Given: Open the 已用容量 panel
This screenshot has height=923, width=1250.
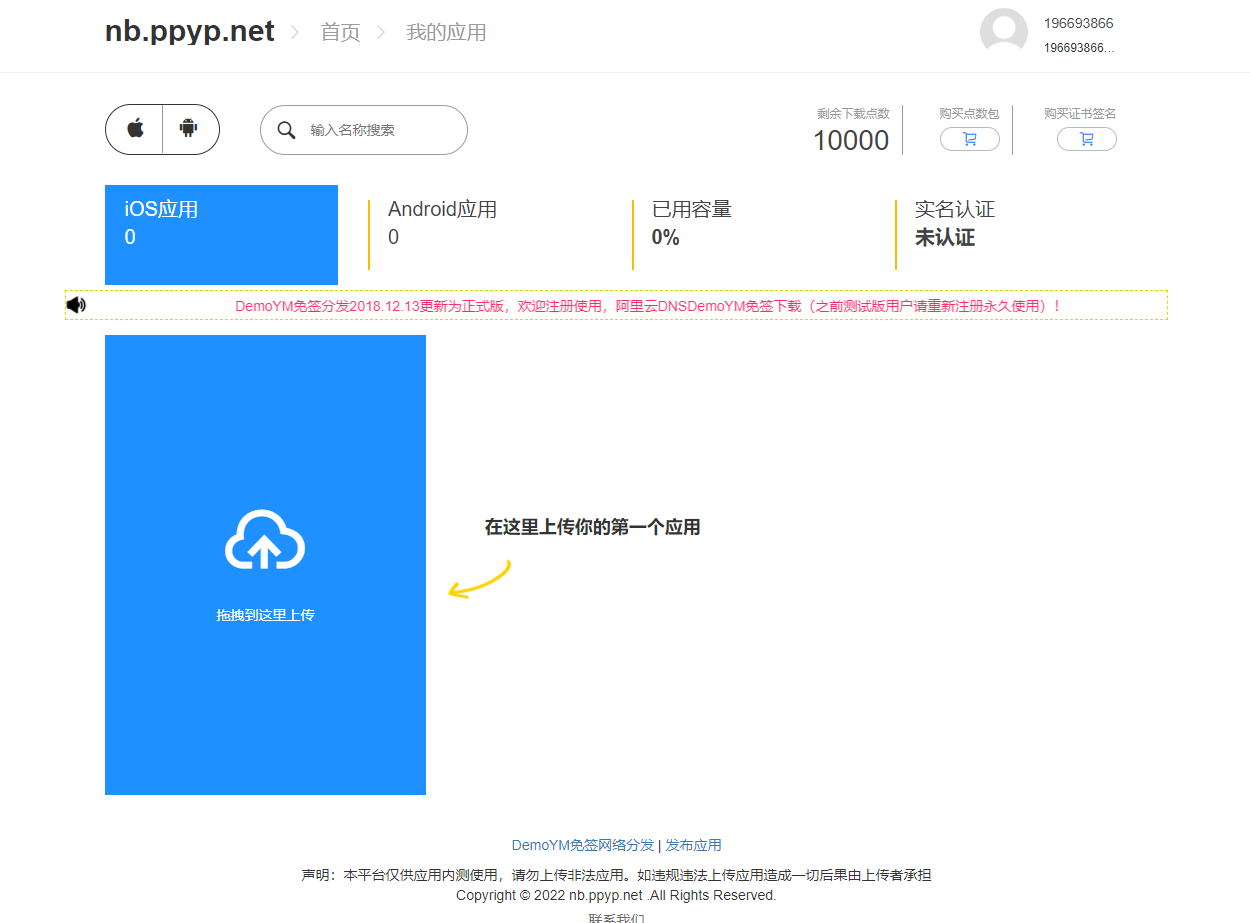Looking at the screenshot, I should tap(692, 222).
